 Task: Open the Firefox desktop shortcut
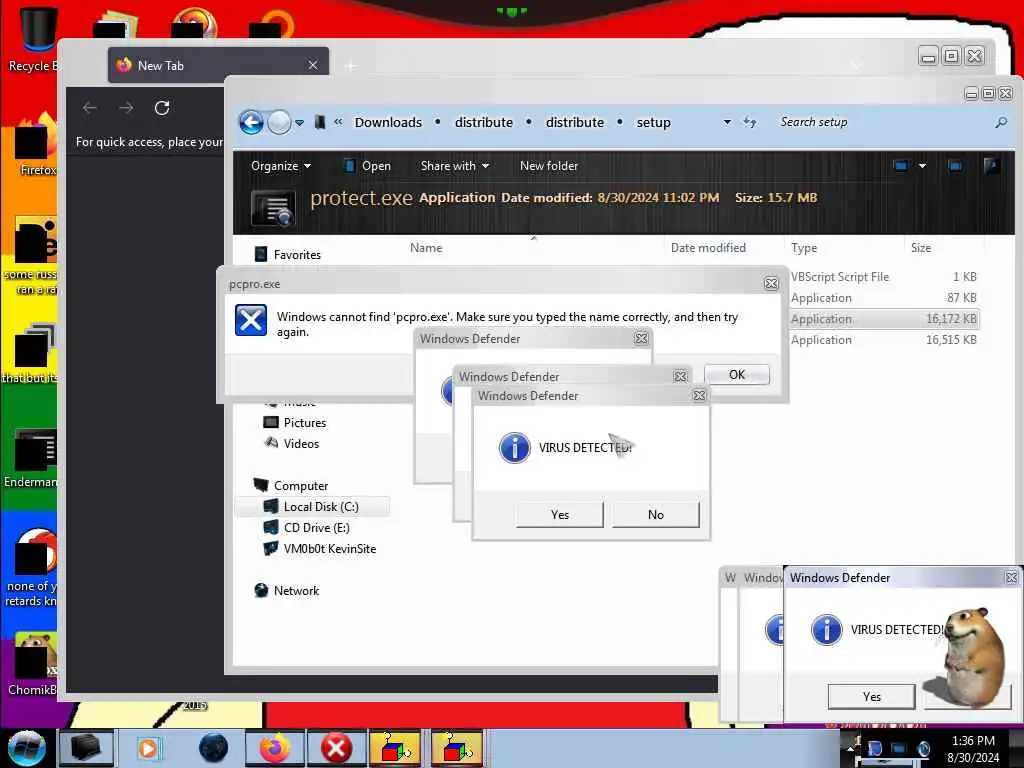[x=36, y=144]
